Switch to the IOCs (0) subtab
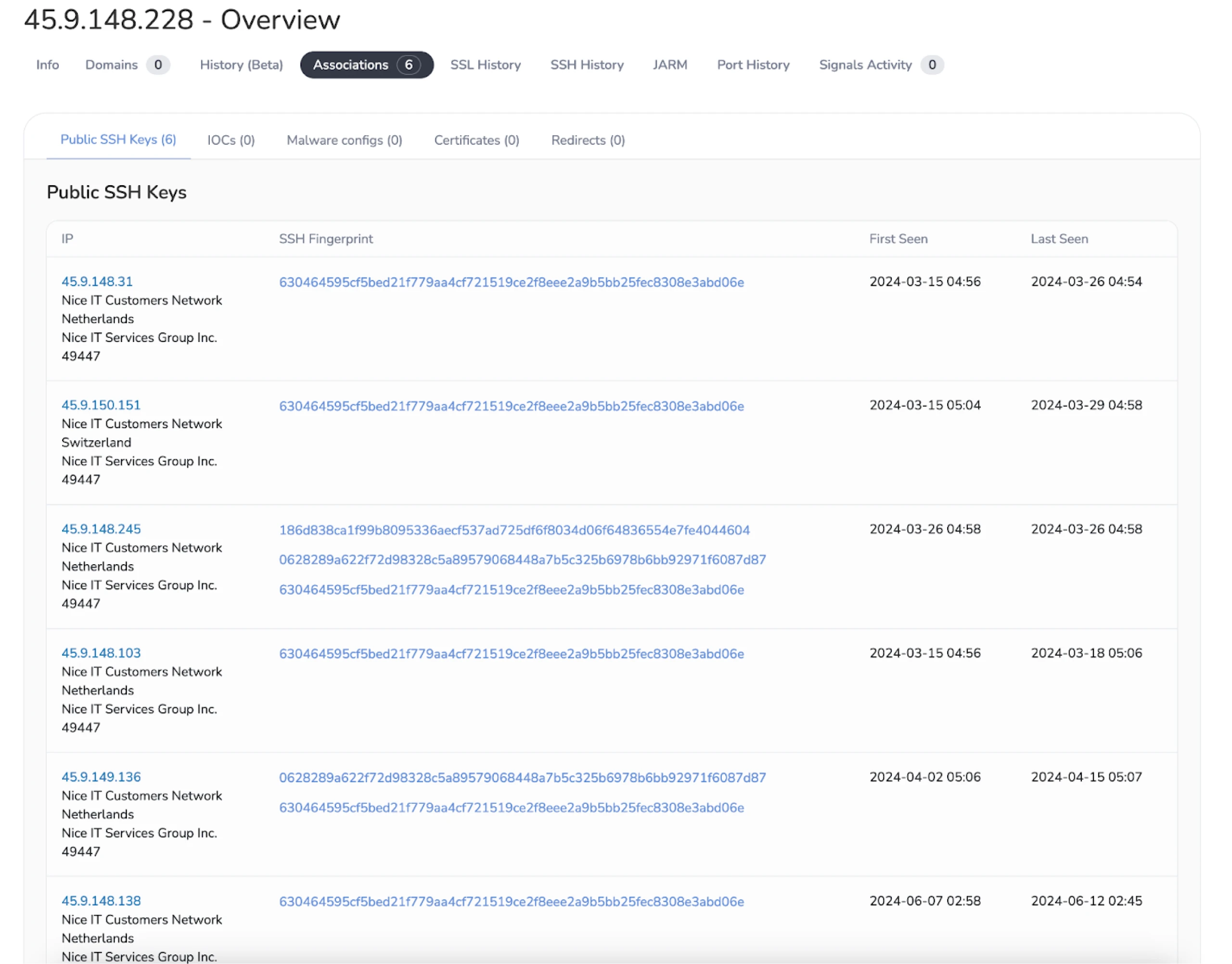Image resolution: width=1232 pixels, height=964 pixels. click(x=231, y=140)
